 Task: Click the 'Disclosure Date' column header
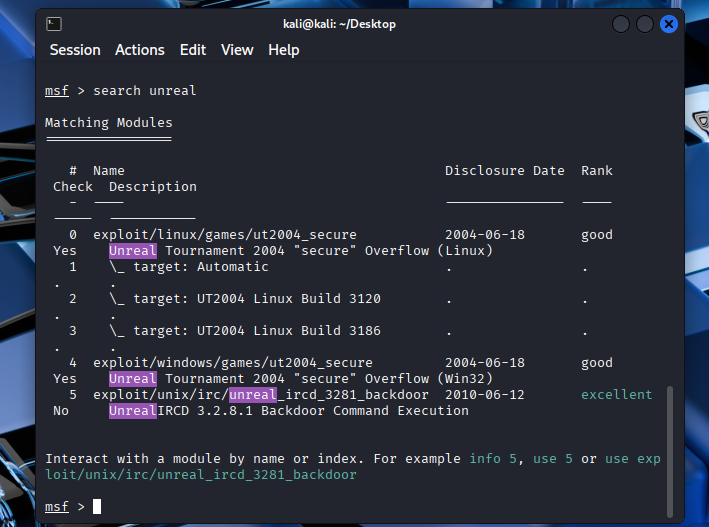tap(505, 171)
